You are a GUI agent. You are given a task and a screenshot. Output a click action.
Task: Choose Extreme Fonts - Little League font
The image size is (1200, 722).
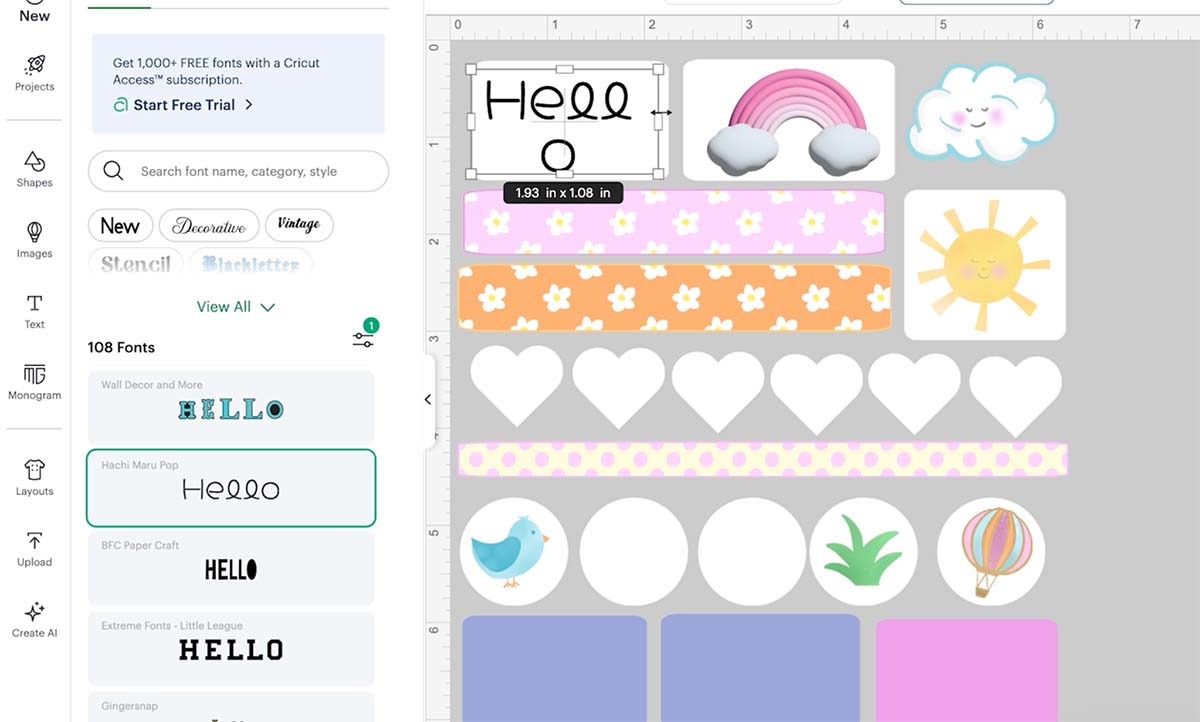pyautogui.click(x=231, y=648)
